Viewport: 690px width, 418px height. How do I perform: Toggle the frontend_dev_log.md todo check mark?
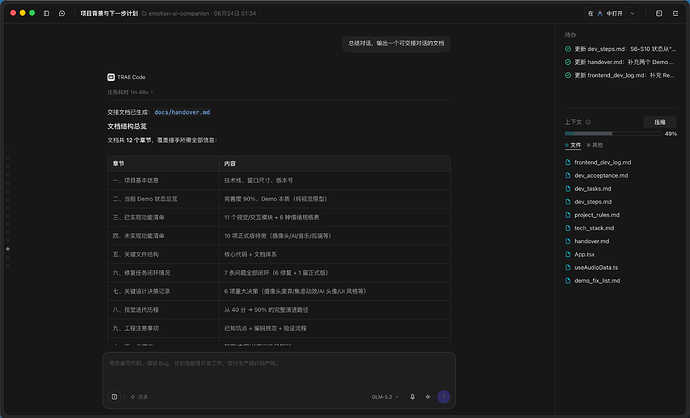(568, 75)
